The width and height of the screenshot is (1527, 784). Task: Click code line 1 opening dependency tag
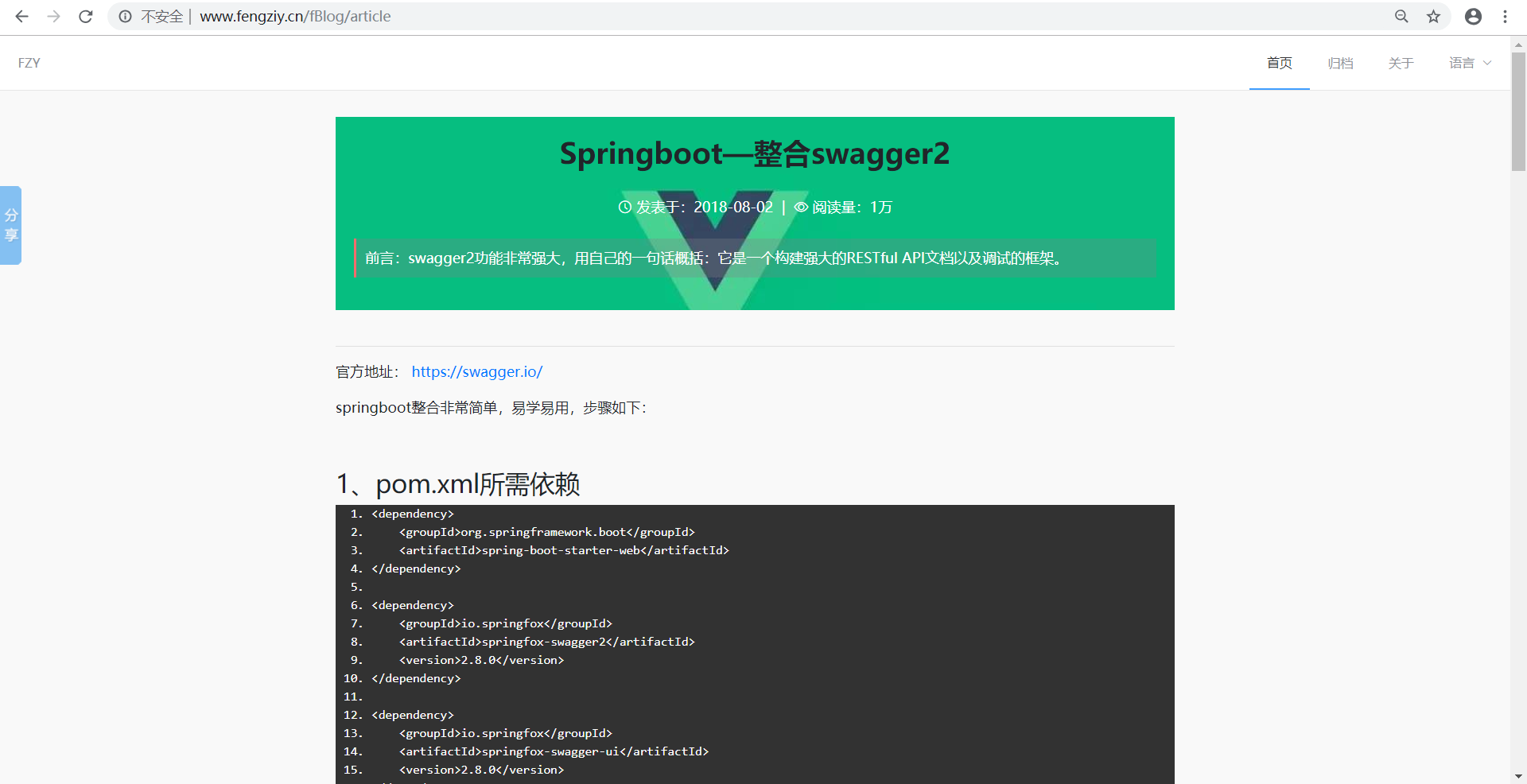[413, 514]
